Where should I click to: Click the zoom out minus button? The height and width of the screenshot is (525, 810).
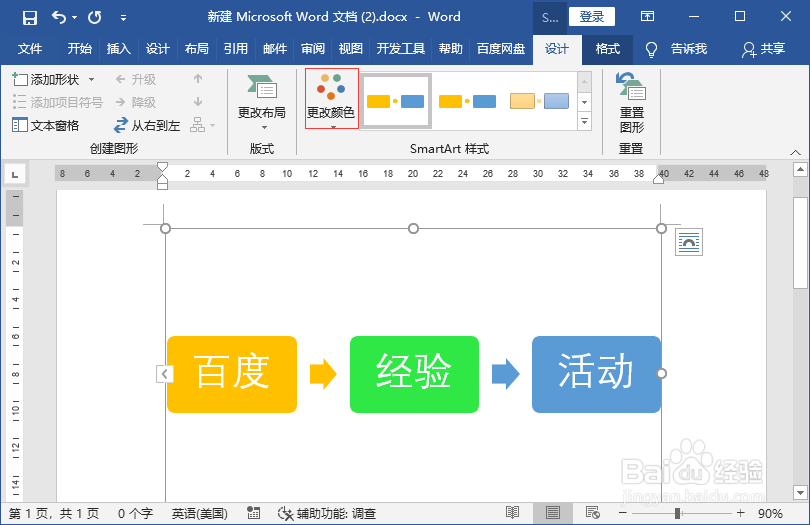tap(622, 513)
